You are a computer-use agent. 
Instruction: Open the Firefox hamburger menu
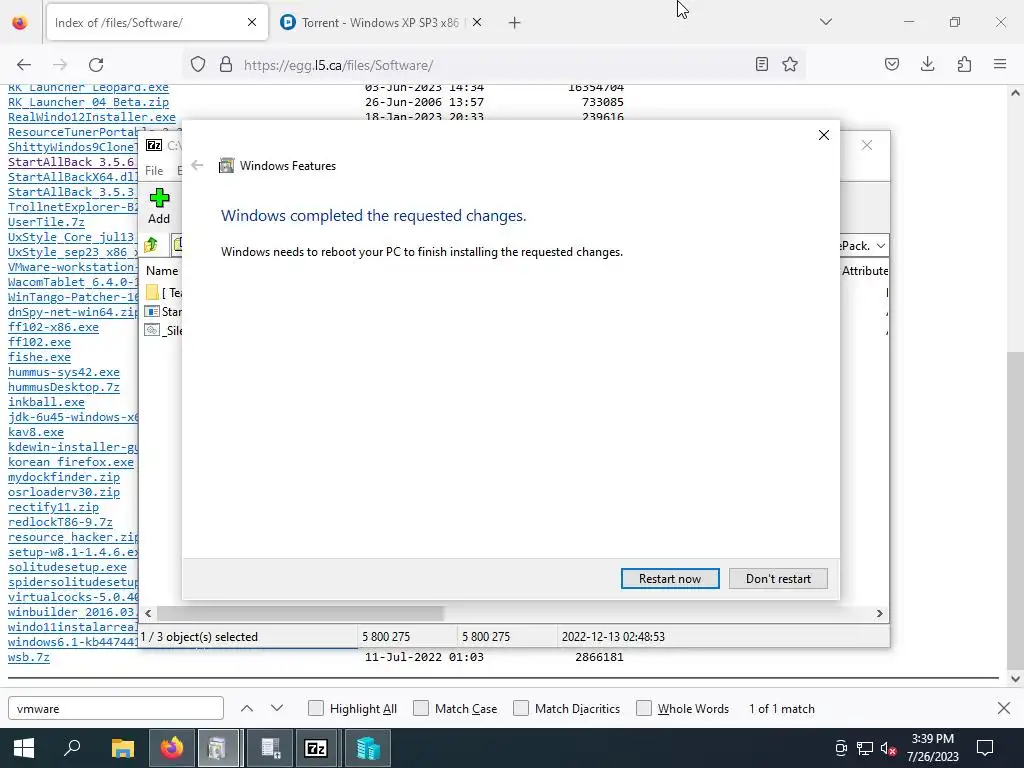[1000, 64]
